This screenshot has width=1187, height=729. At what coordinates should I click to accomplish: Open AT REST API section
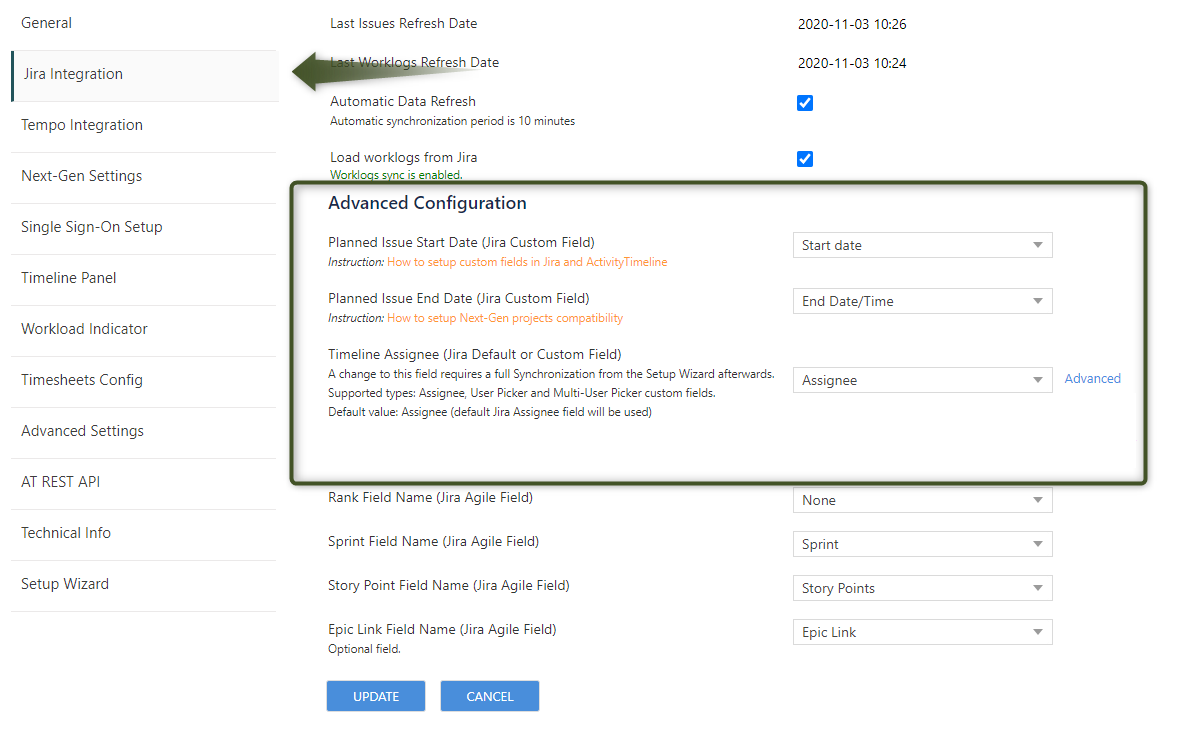(61, 481)
